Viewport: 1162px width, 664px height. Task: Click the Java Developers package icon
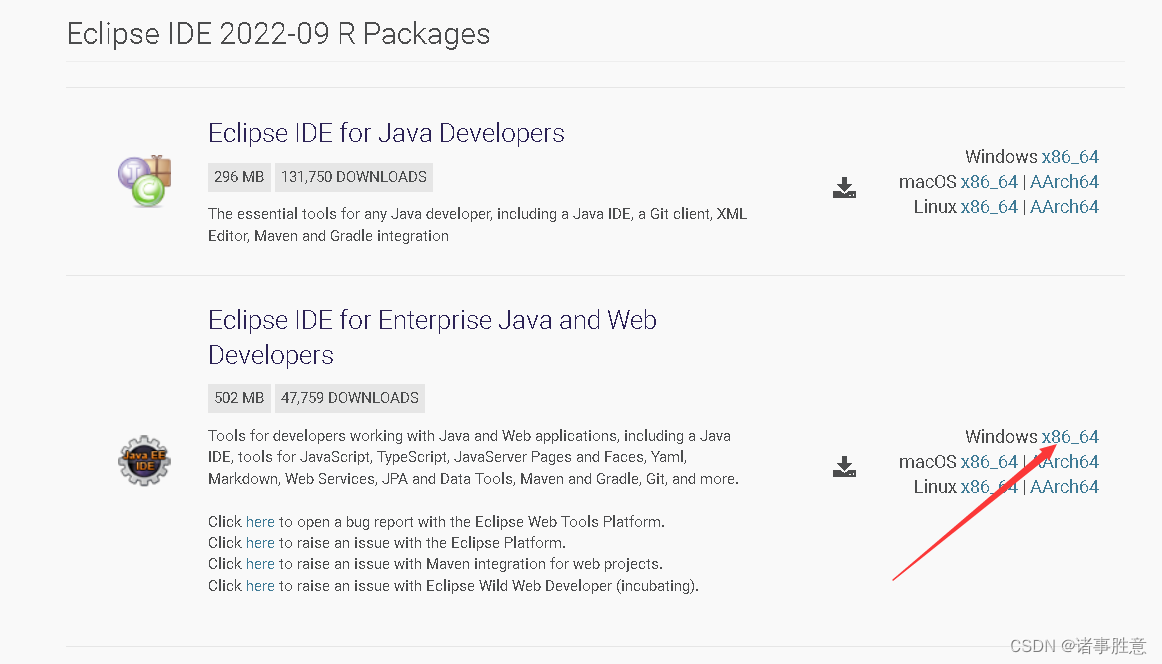(x=145, y=181)
